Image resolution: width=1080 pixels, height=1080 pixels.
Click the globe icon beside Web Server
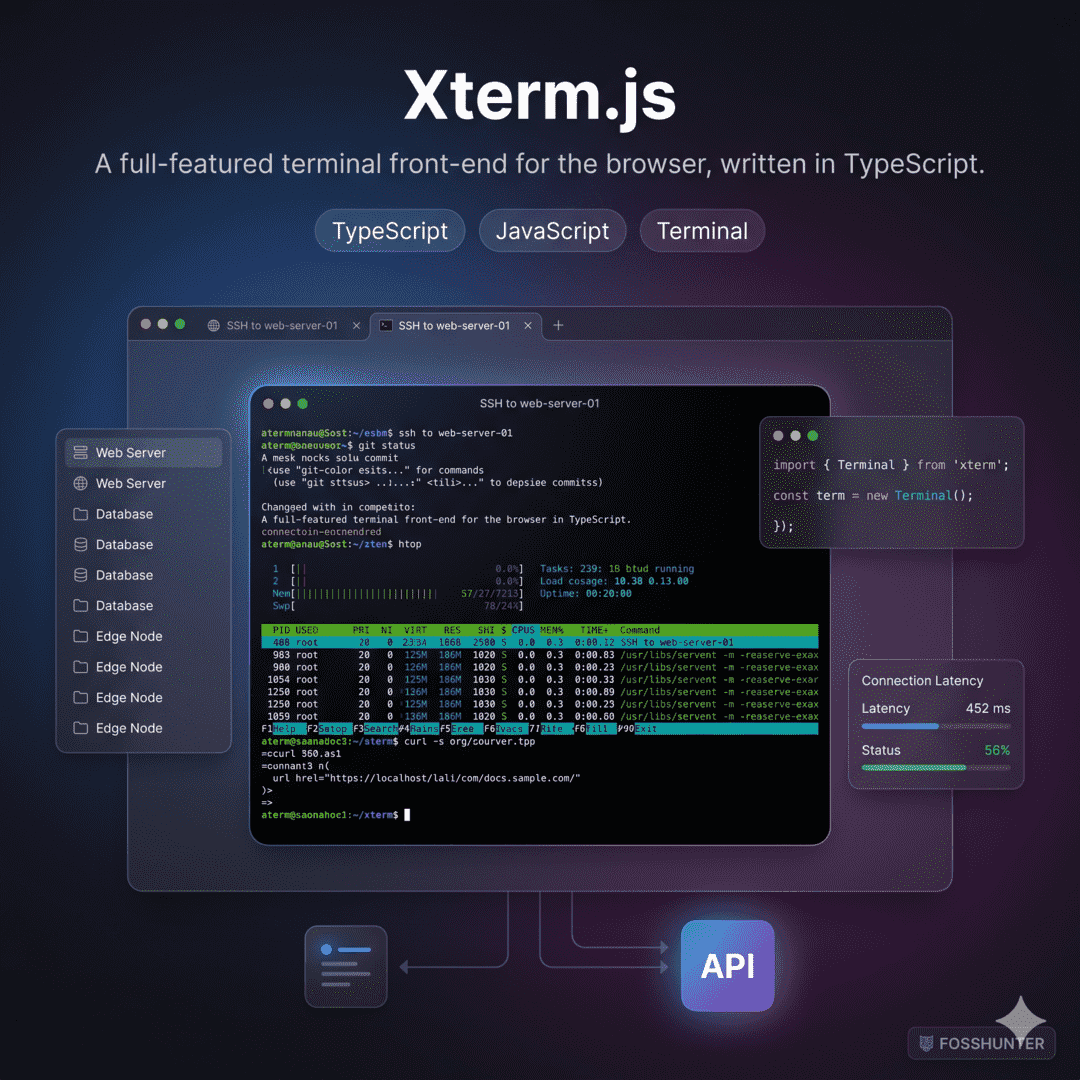(81, 484)
